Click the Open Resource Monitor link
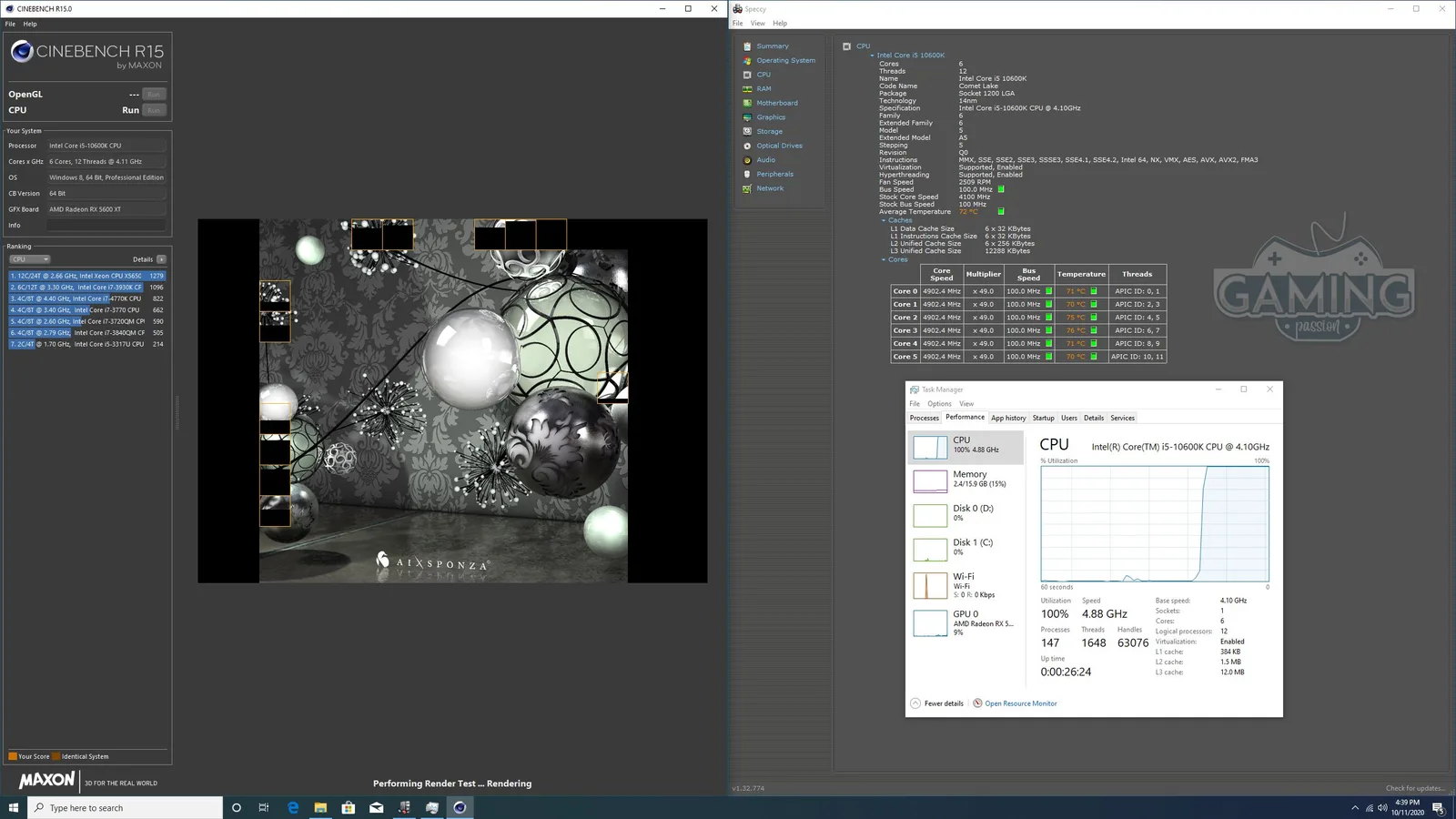Screen dimensions: 1456x819 1020,703
